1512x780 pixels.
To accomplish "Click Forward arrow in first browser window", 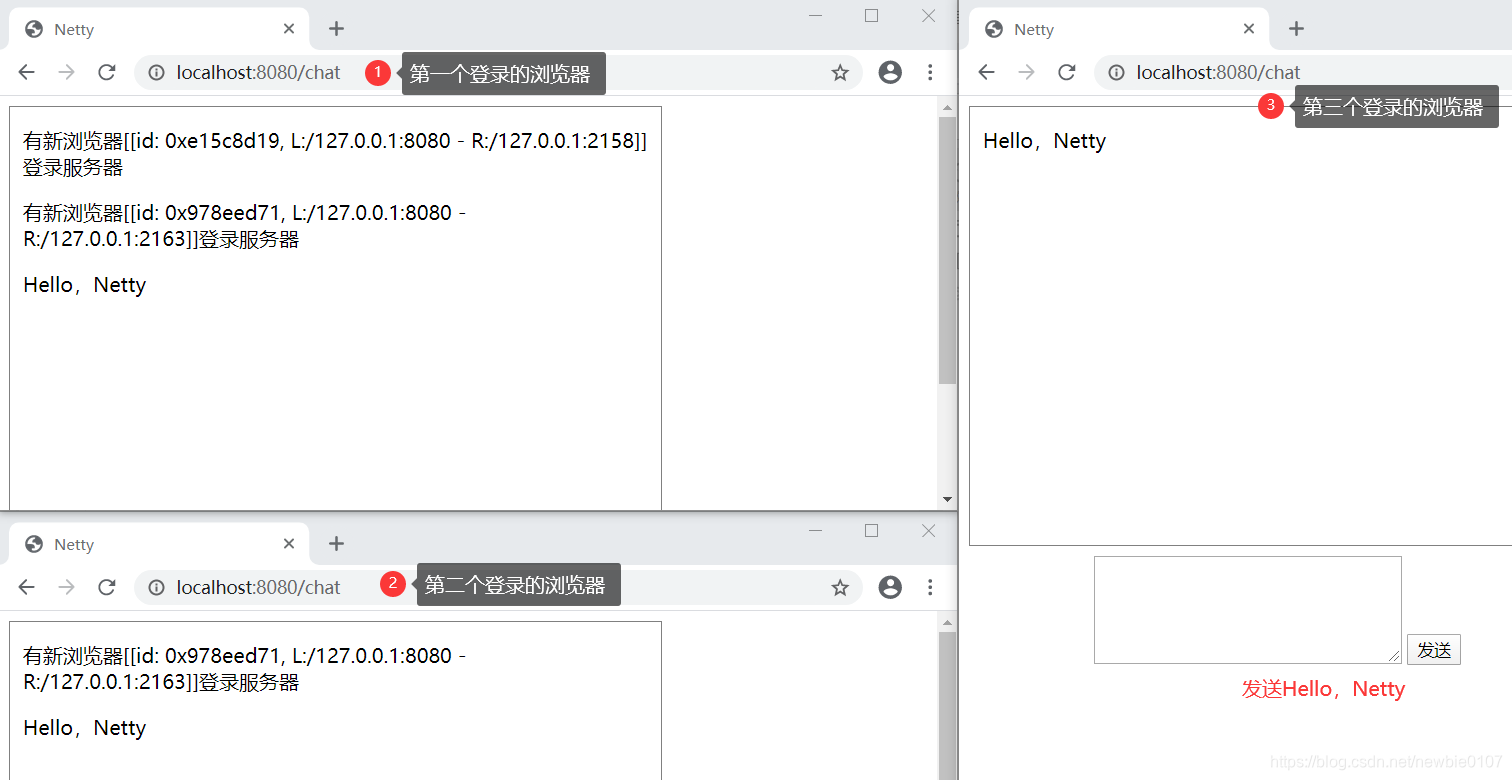I will pos(67,72).
